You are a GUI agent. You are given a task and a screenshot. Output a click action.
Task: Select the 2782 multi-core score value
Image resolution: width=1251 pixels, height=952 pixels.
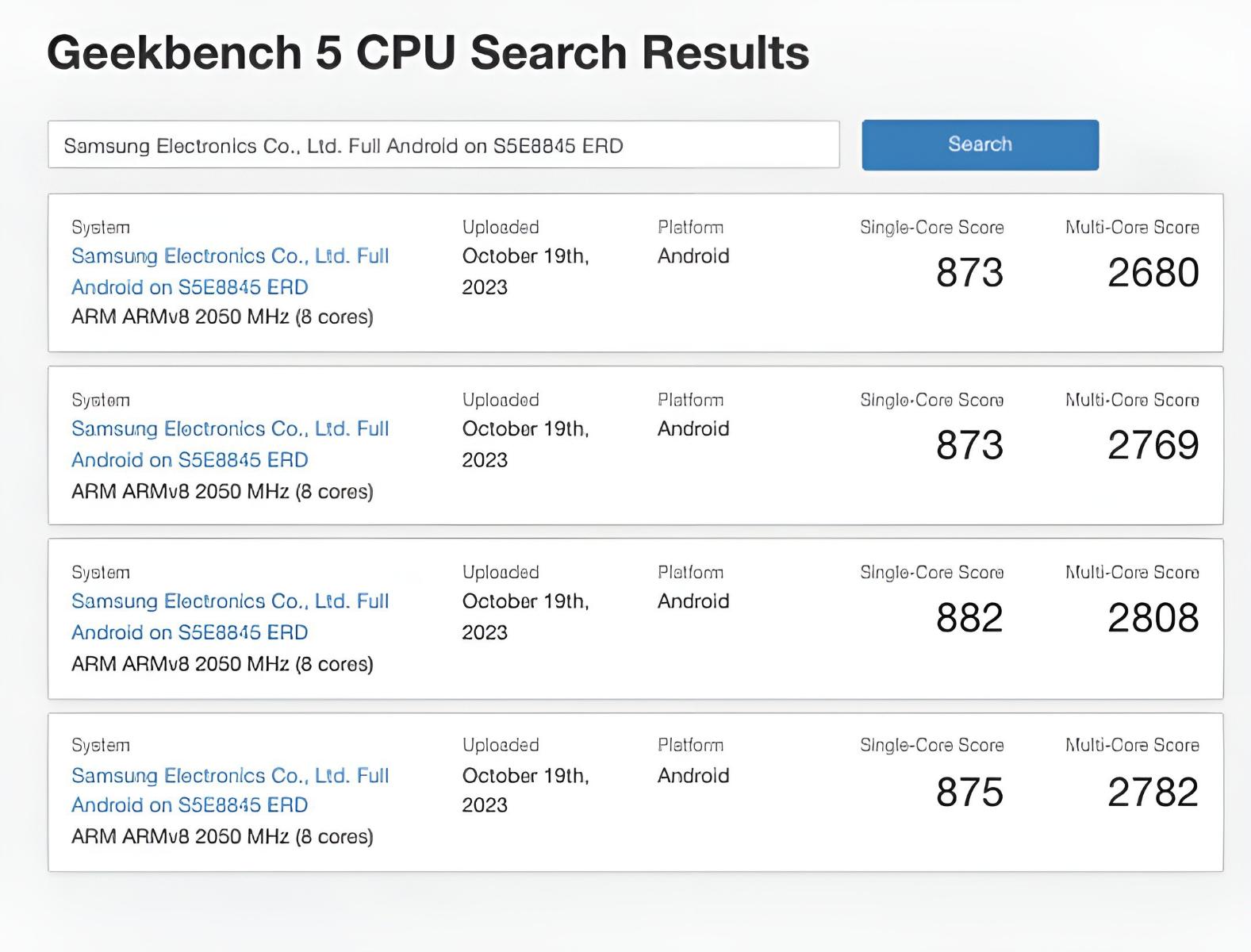tap(1153, 792)
